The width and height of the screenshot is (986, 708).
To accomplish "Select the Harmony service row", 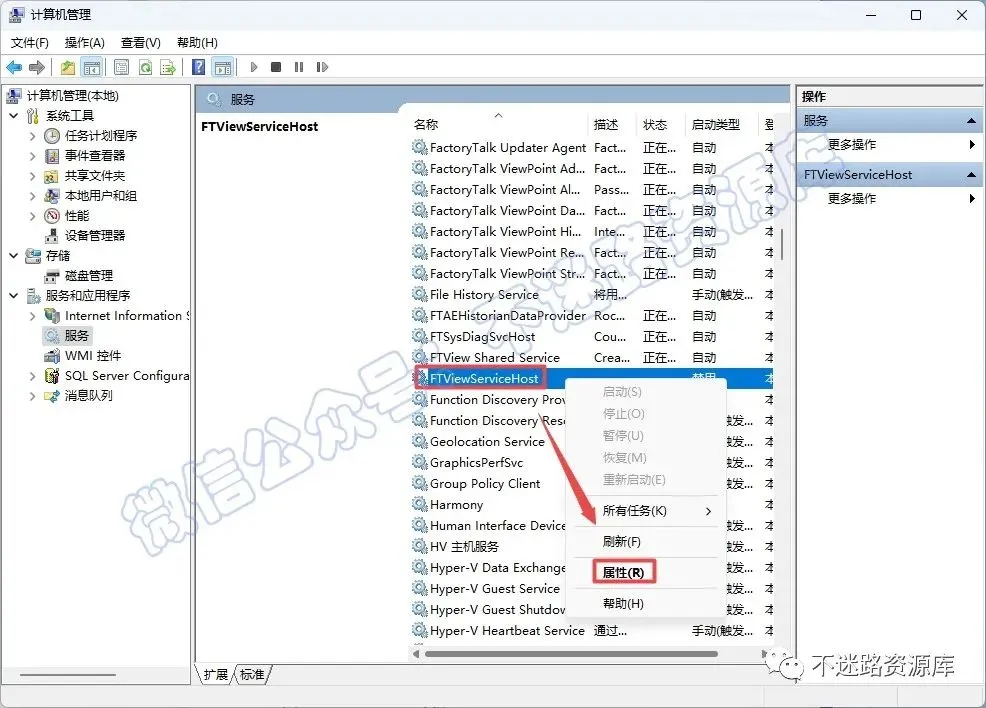I will click(x=488, y=504).
